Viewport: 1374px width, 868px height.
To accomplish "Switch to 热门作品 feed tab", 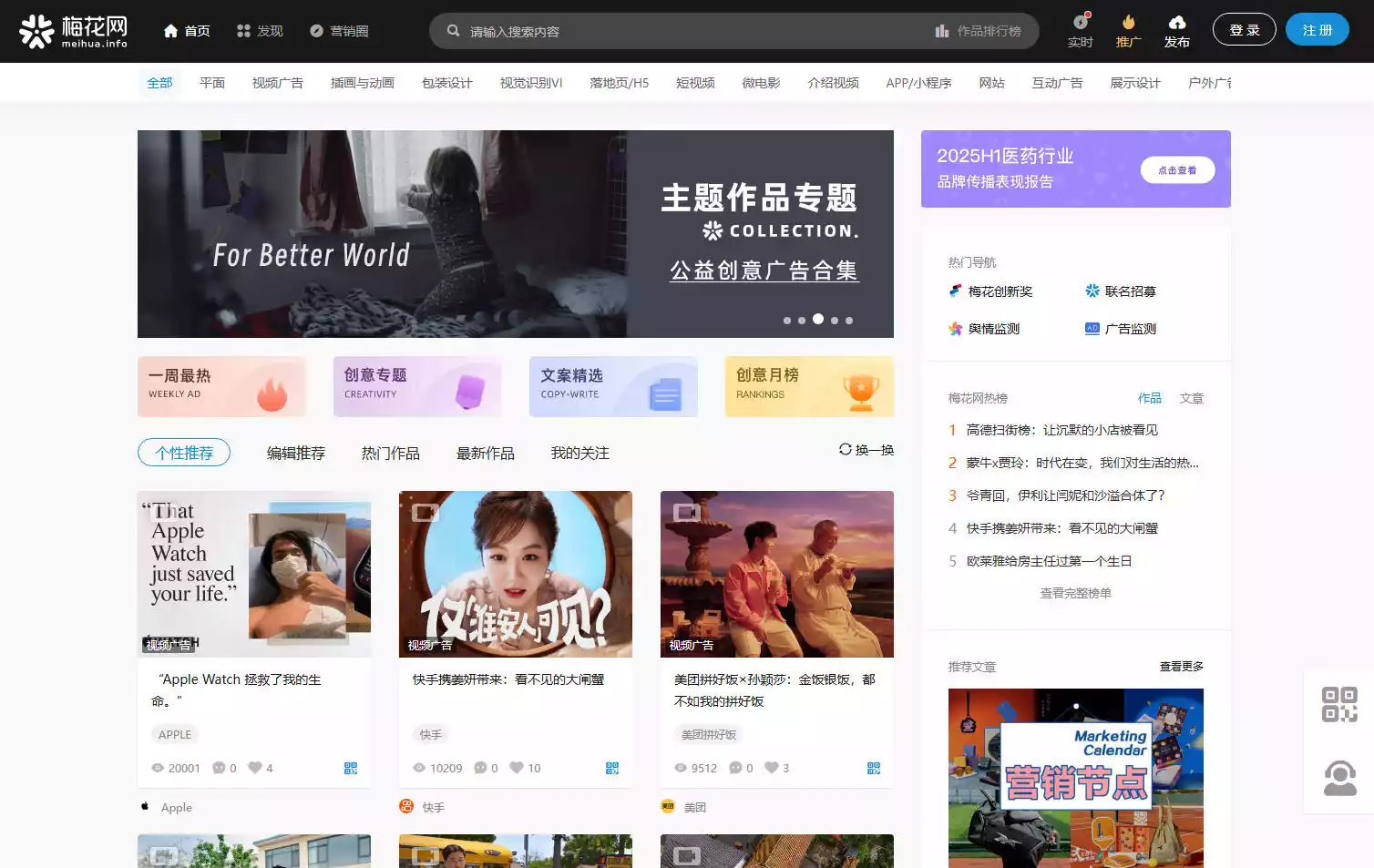I will [x=391, y=453].
